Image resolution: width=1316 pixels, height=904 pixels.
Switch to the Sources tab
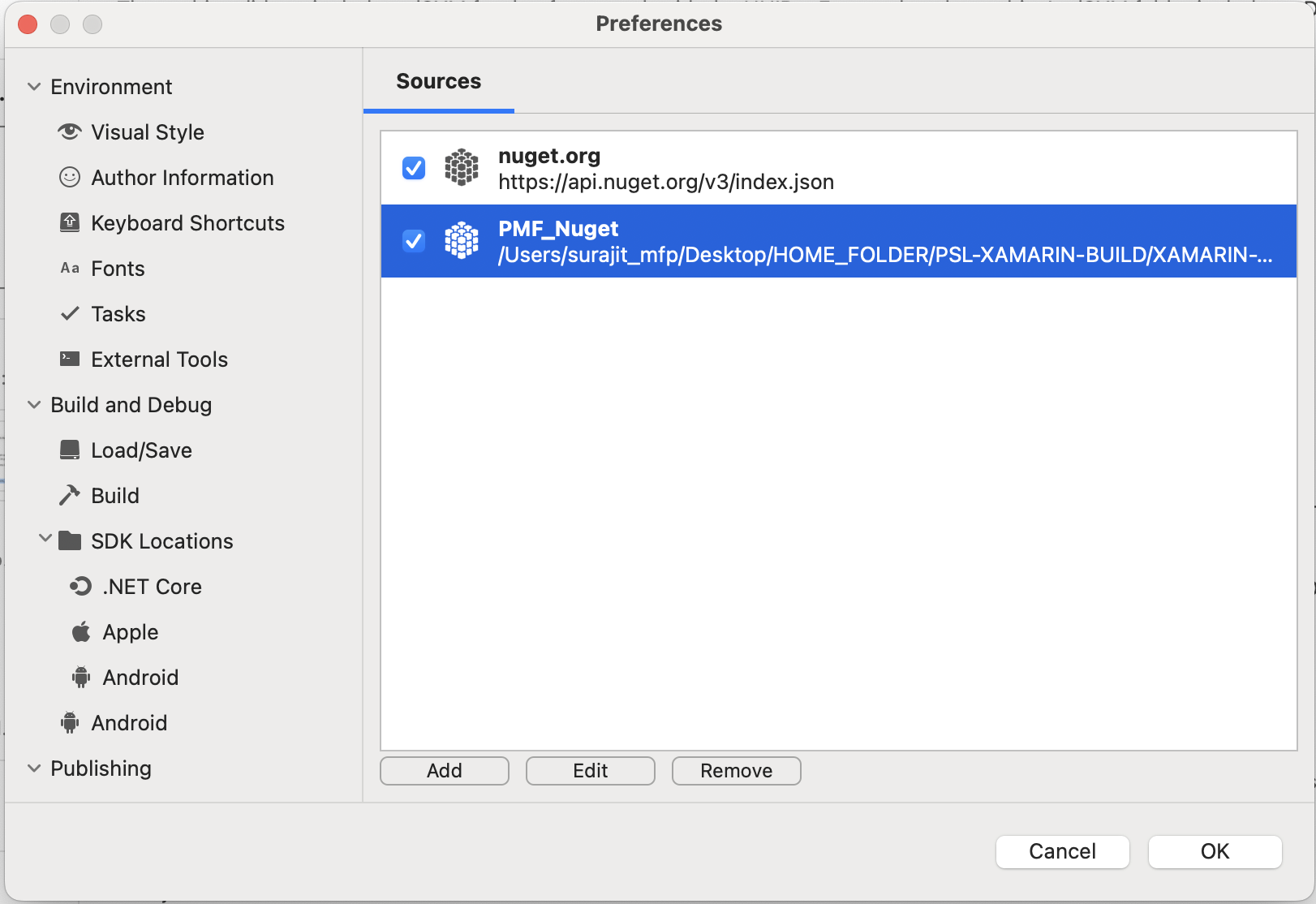point(438,82)
